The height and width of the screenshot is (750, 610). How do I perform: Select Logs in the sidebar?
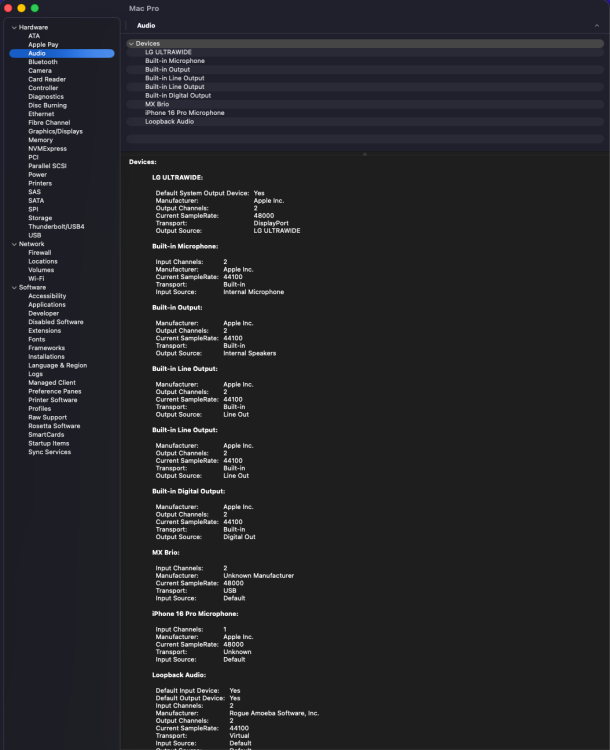(x=35, y=374)
